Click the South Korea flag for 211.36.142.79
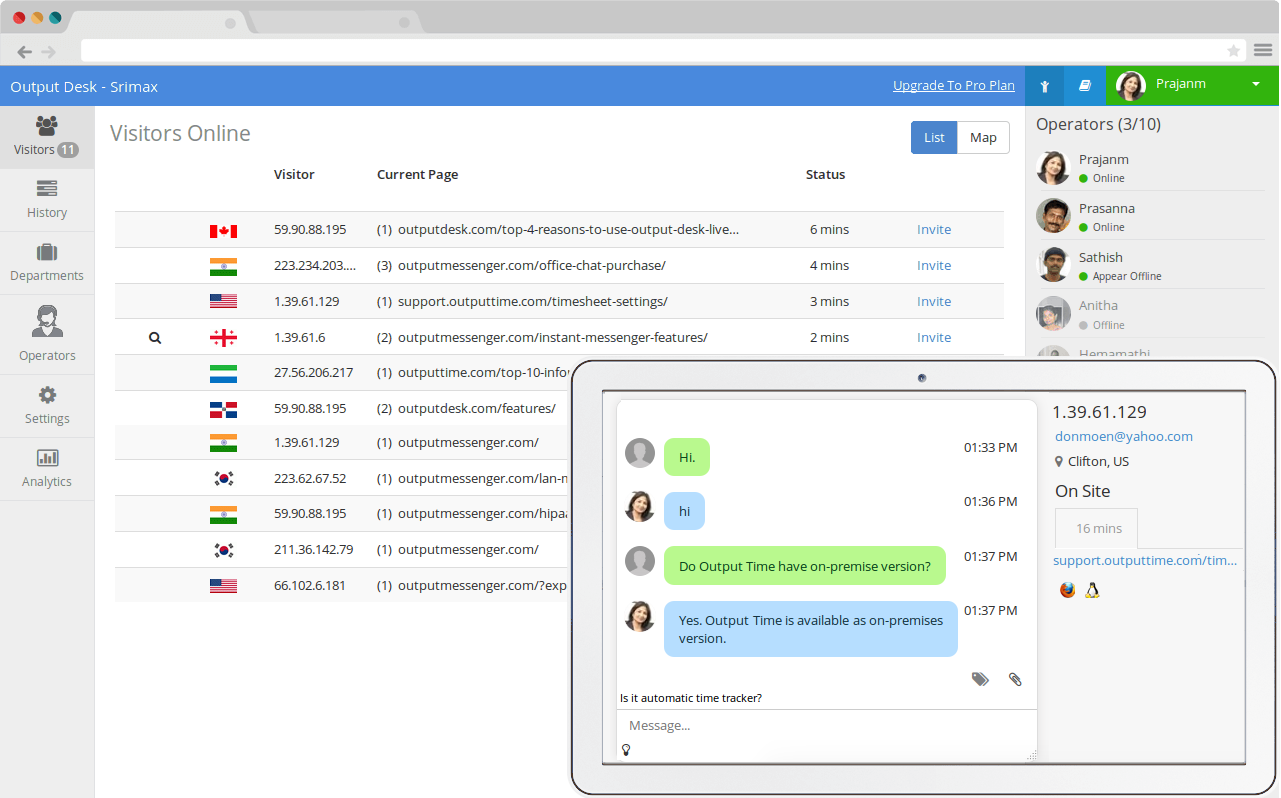The image size is (1281, 798). pos(223,550)
